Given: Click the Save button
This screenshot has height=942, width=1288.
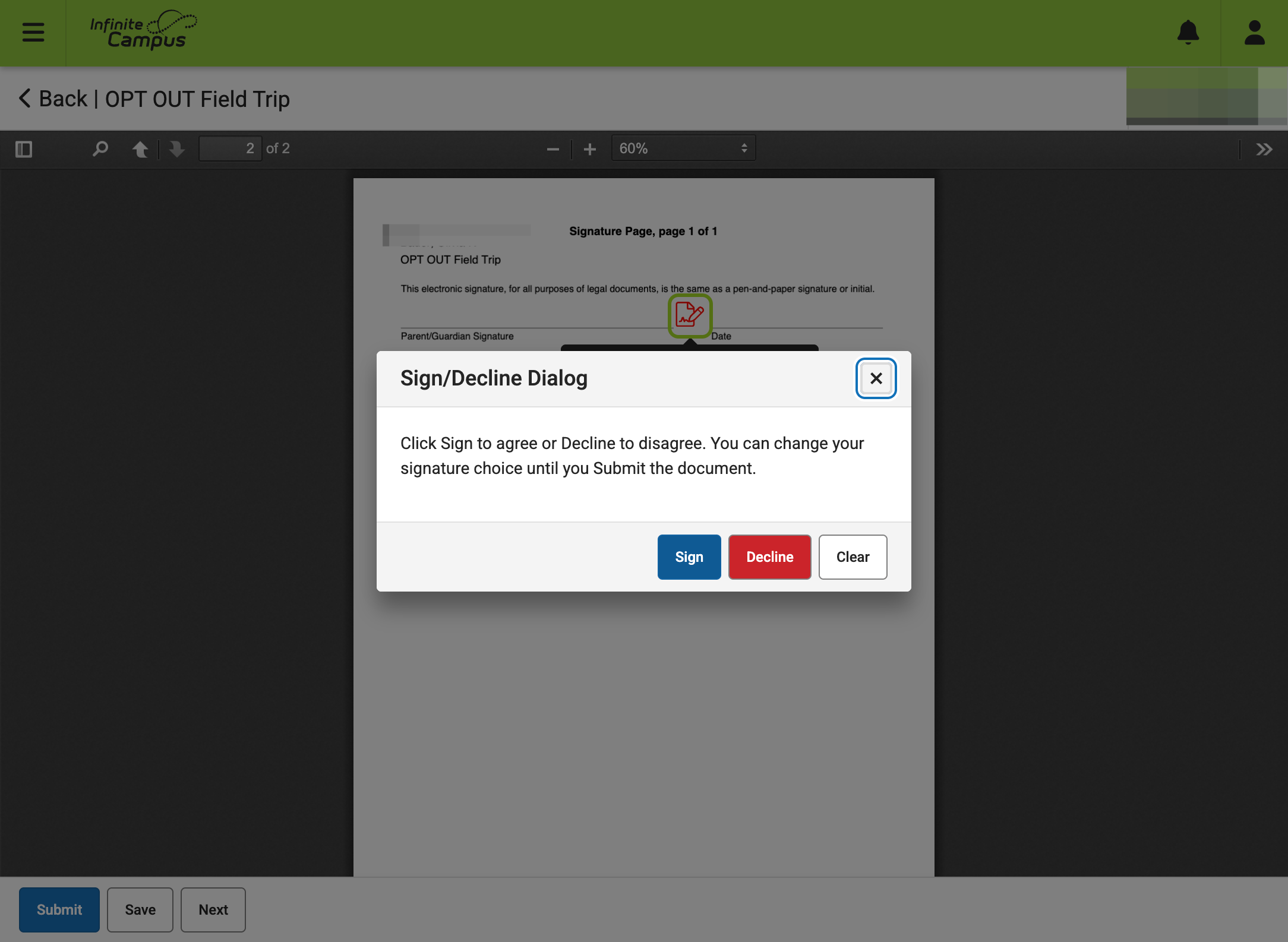Looking at the screenshot, I should (x=140, y=910).
